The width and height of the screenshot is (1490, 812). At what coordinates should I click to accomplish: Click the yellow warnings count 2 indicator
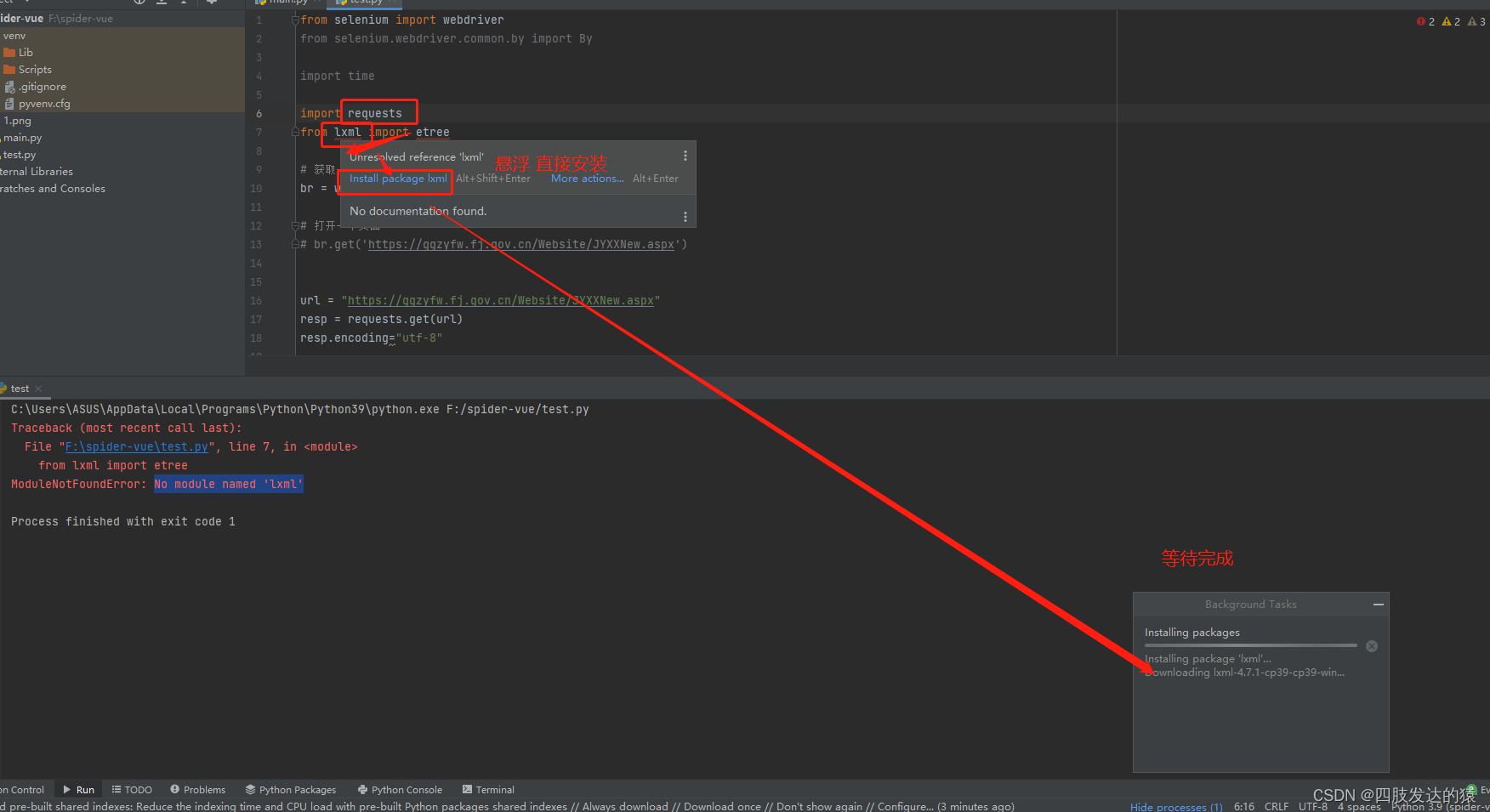(x=1451, y=21)
